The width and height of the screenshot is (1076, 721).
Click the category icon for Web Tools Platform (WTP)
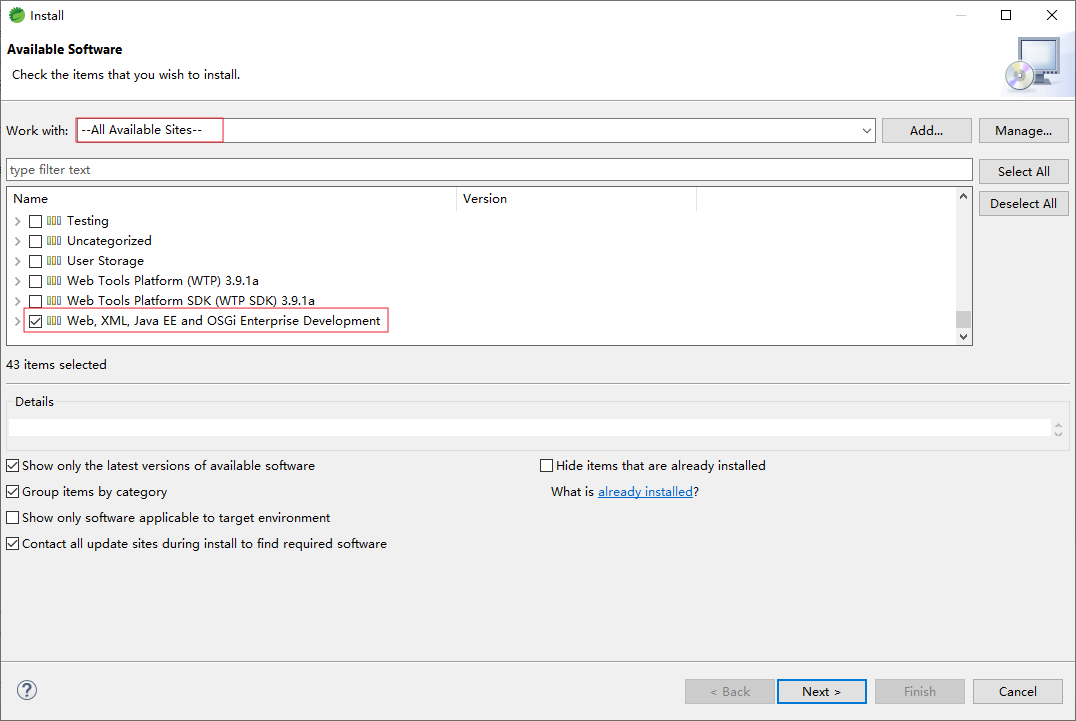pos(55,281)
